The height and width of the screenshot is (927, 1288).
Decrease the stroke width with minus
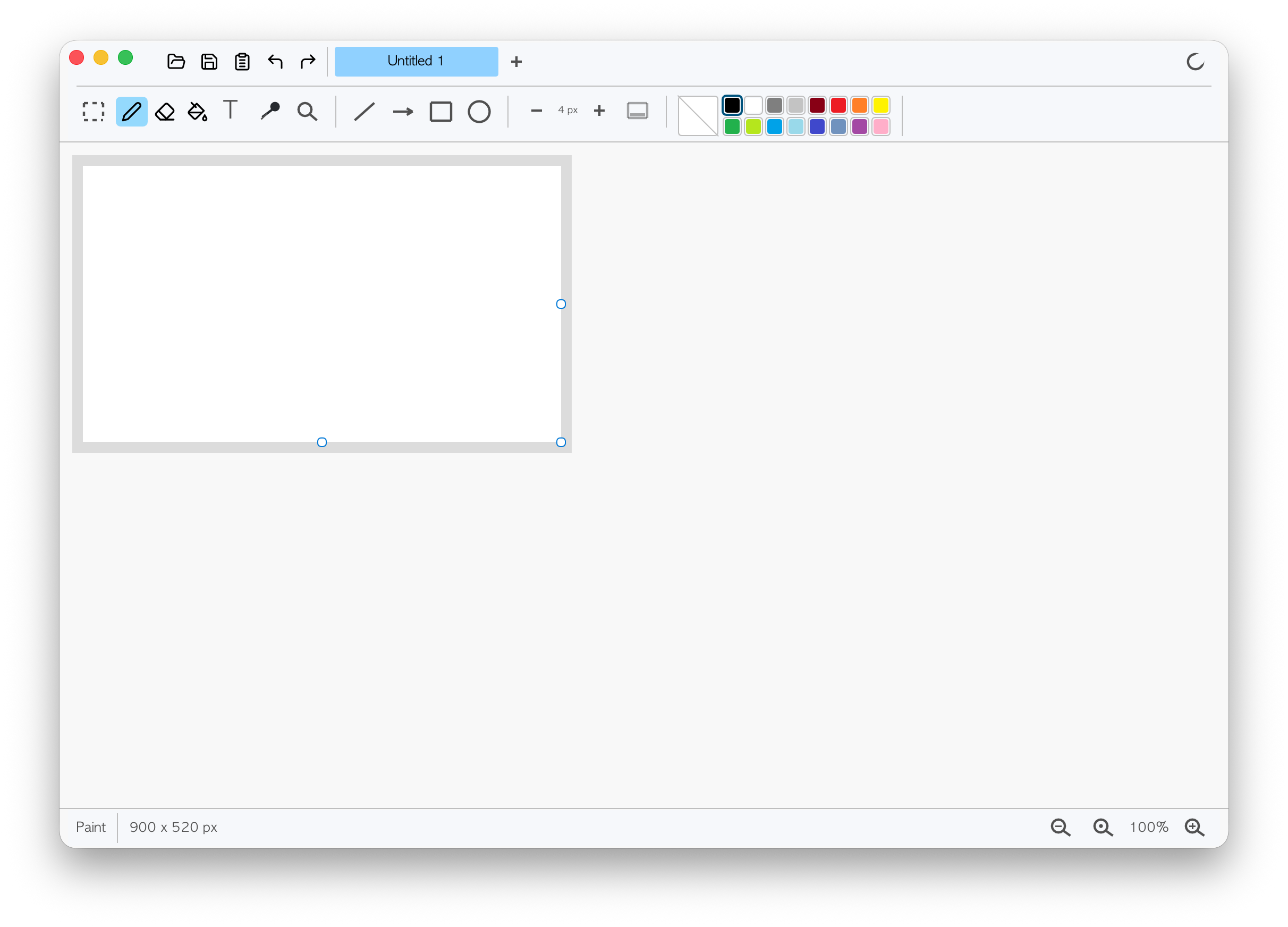[x=536, y=110]
